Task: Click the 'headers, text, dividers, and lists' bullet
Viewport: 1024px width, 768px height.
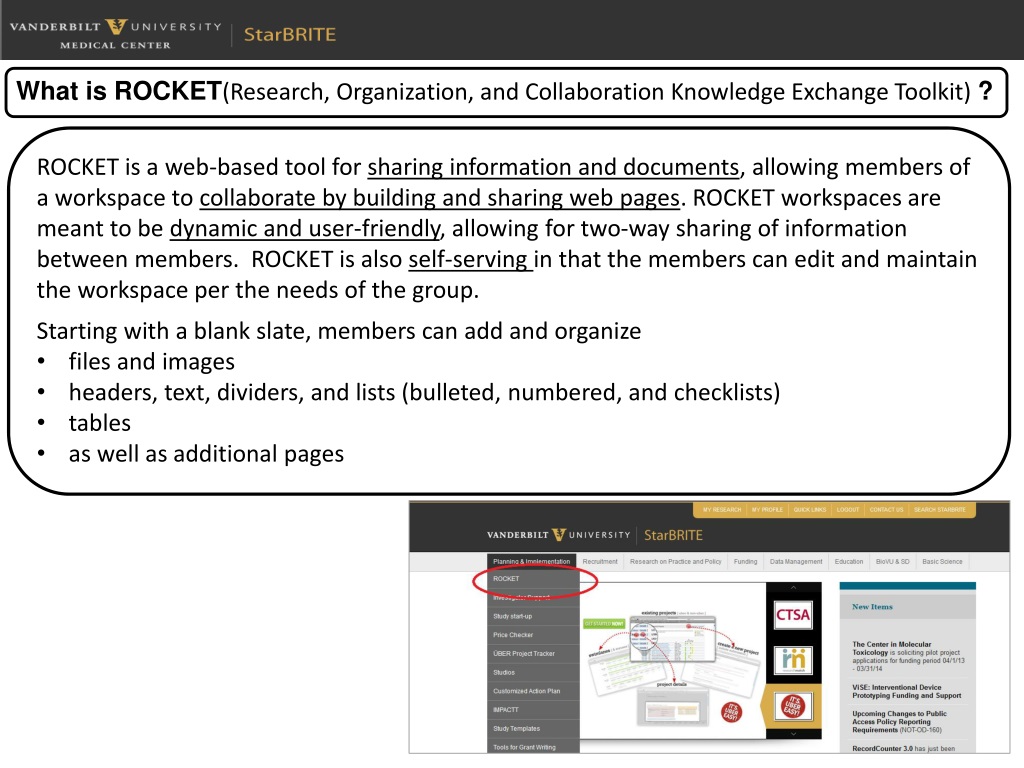Action: (x=424, y=392)
